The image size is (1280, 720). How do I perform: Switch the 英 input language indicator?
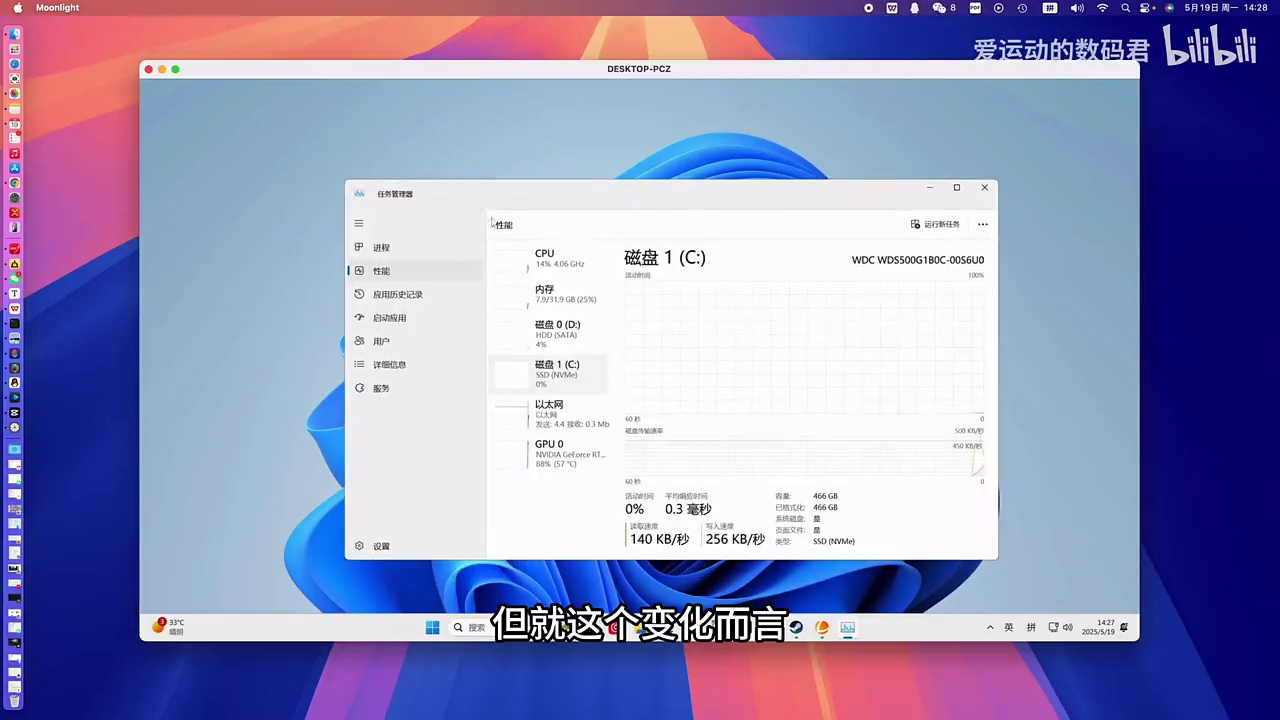tap(1009, 628)
